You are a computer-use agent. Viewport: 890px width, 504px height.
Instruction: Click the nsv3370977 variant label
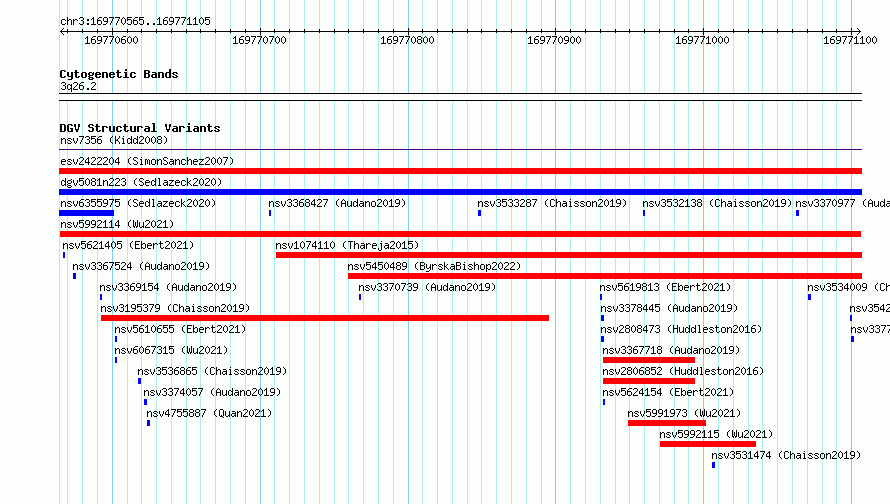[x=842, y=203]
